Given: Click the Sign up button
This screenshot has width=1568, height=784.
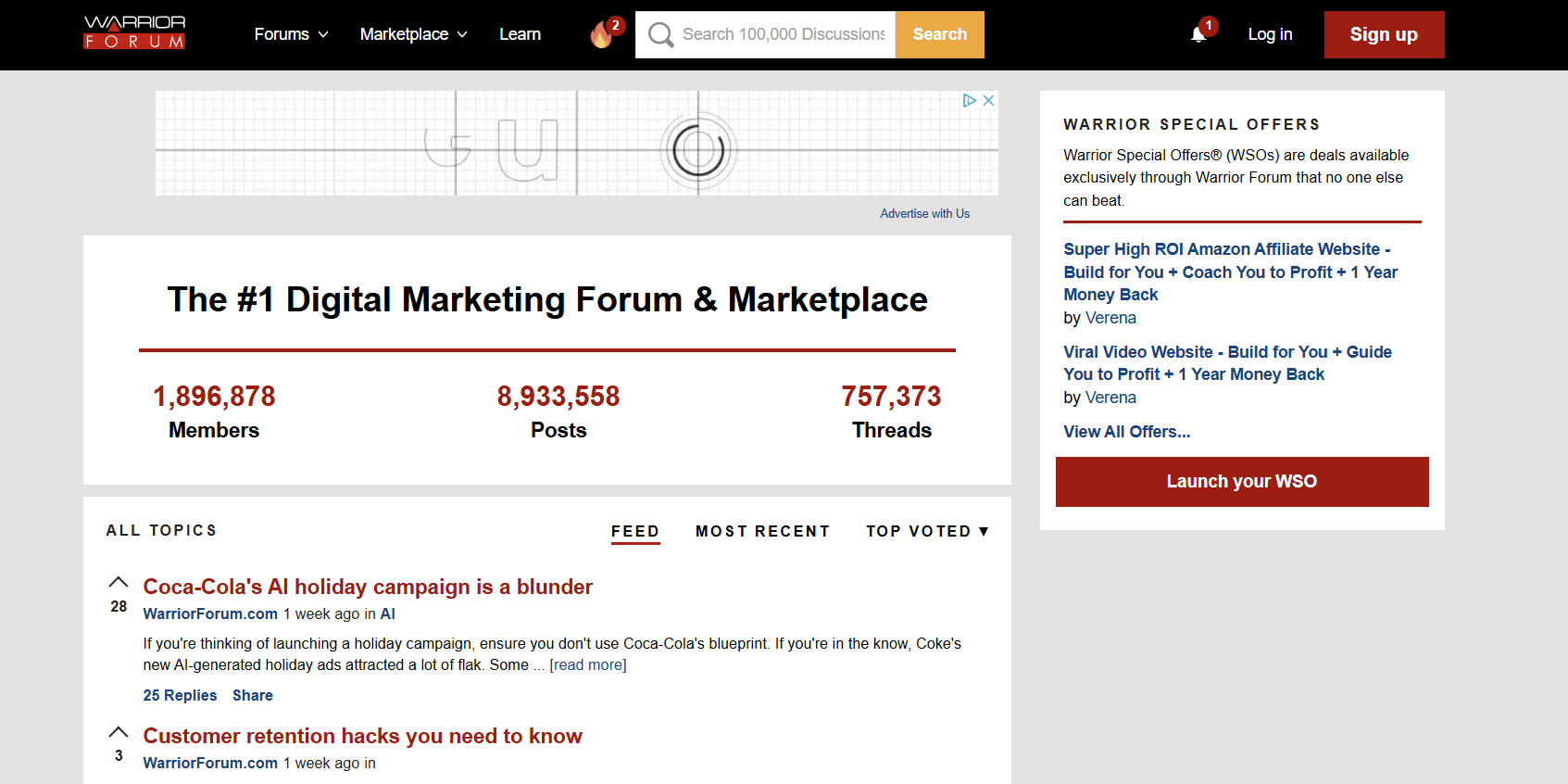Looking at the screenshot, I should coord(1384,34).
